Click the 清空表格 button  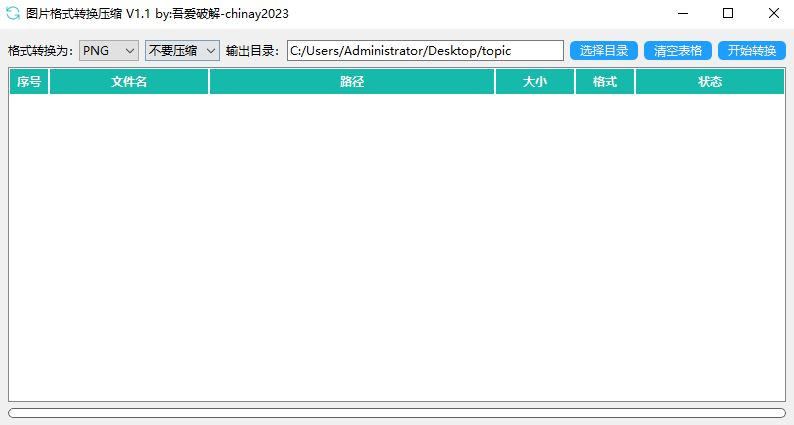pos(678,51)
